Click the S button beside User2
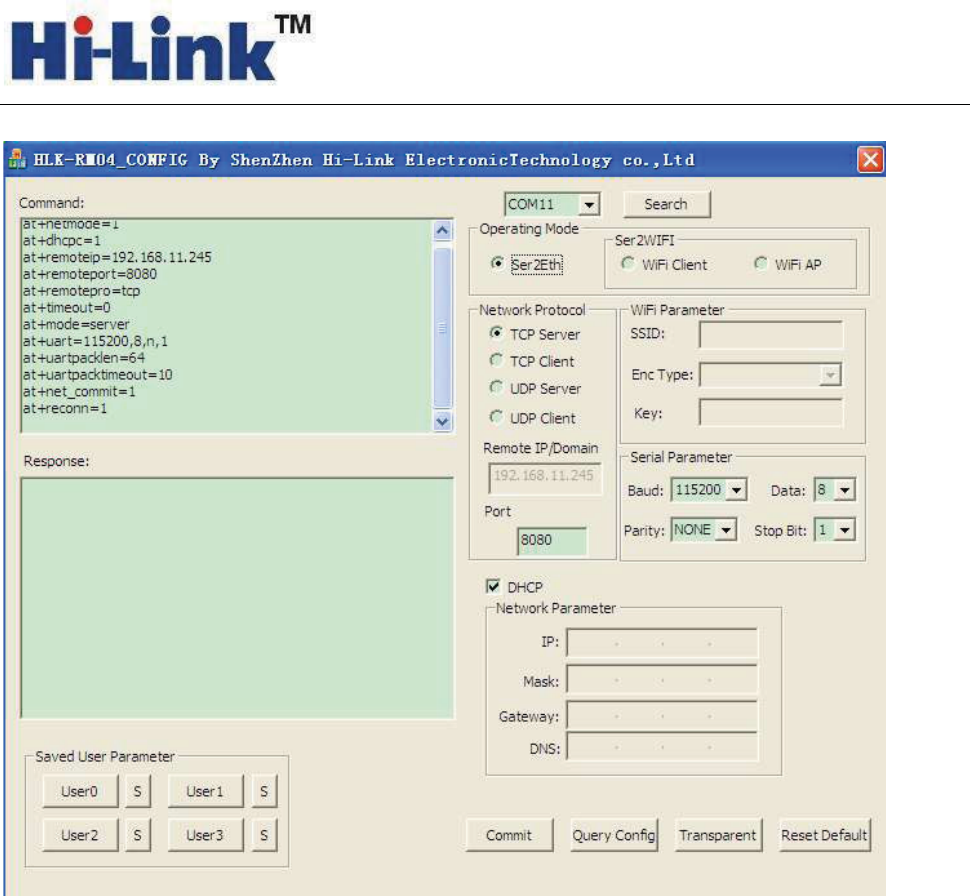 point(137,835)
